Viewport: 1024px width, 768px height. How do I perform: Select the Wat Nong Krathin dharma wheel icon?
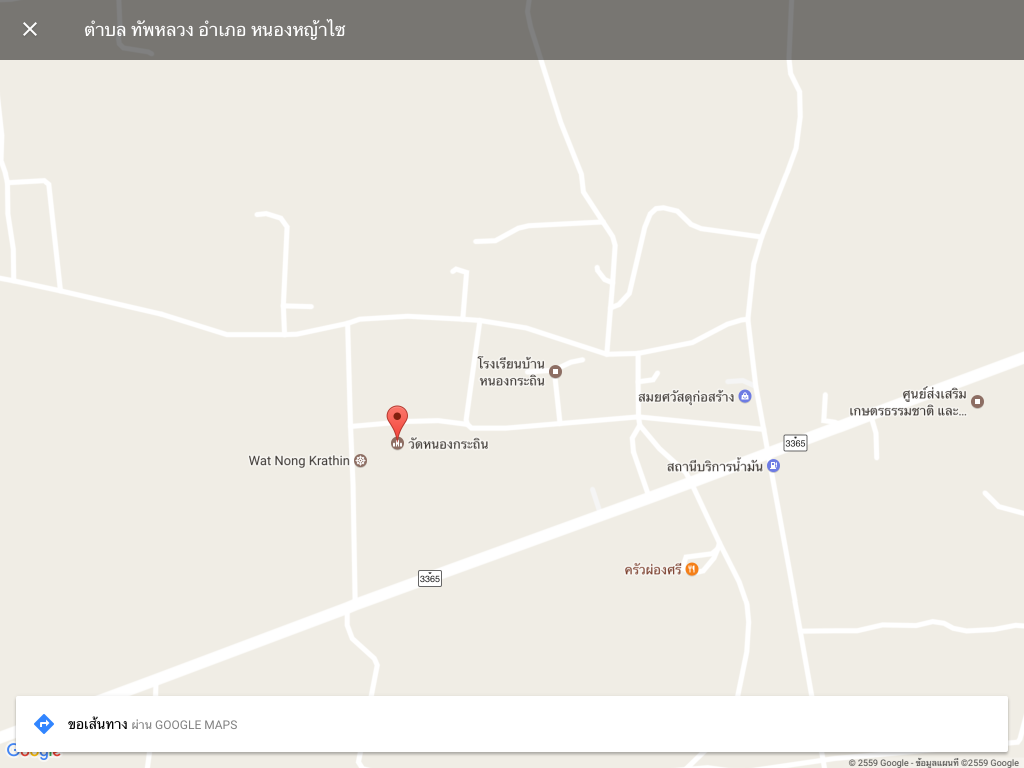point(360,461)
